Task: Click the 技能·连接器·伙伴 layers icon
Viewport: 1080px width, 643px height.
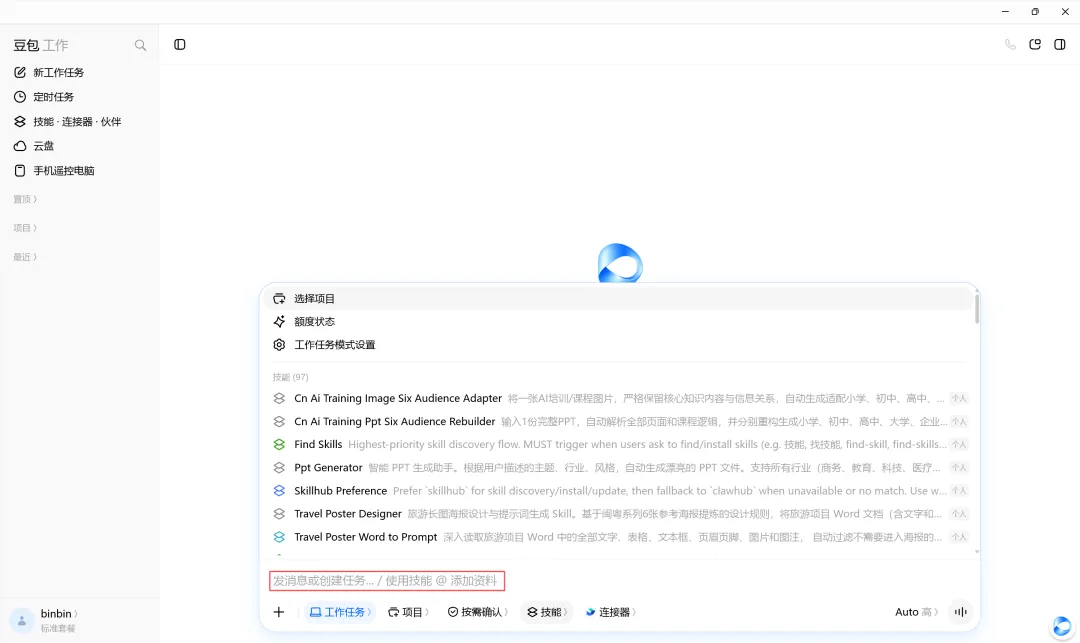Action: pos(20,122)
